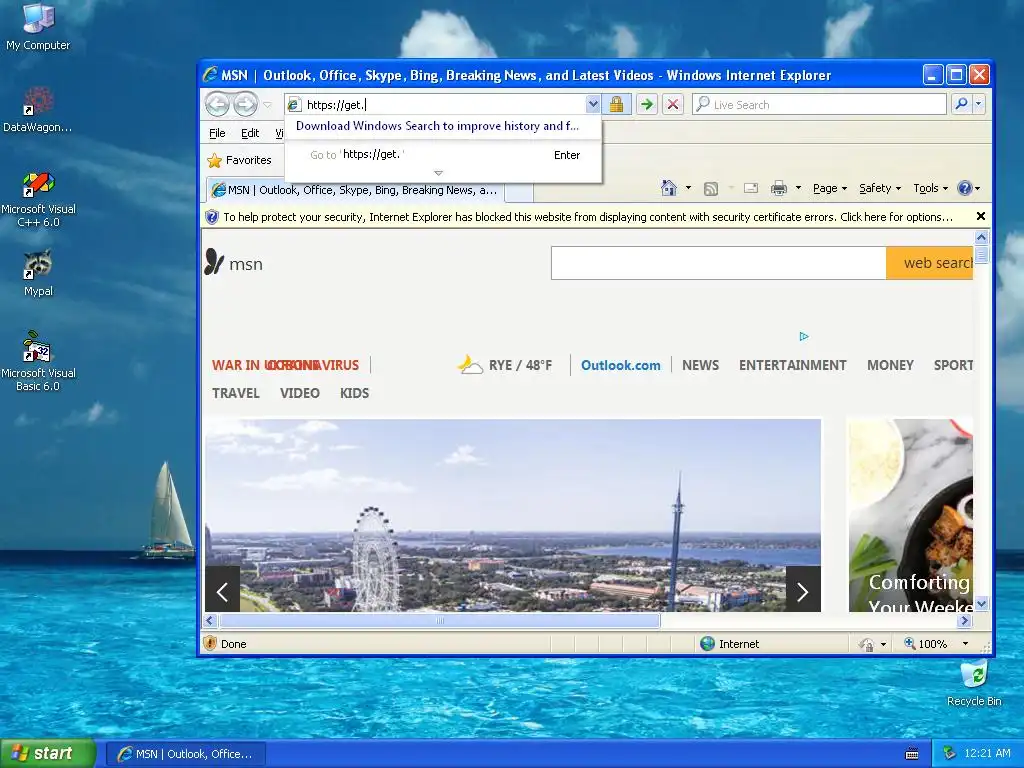Viewport: 1024px width, 768px height.
Task: Click MSN taskbar button
Action: pos(185,754)
